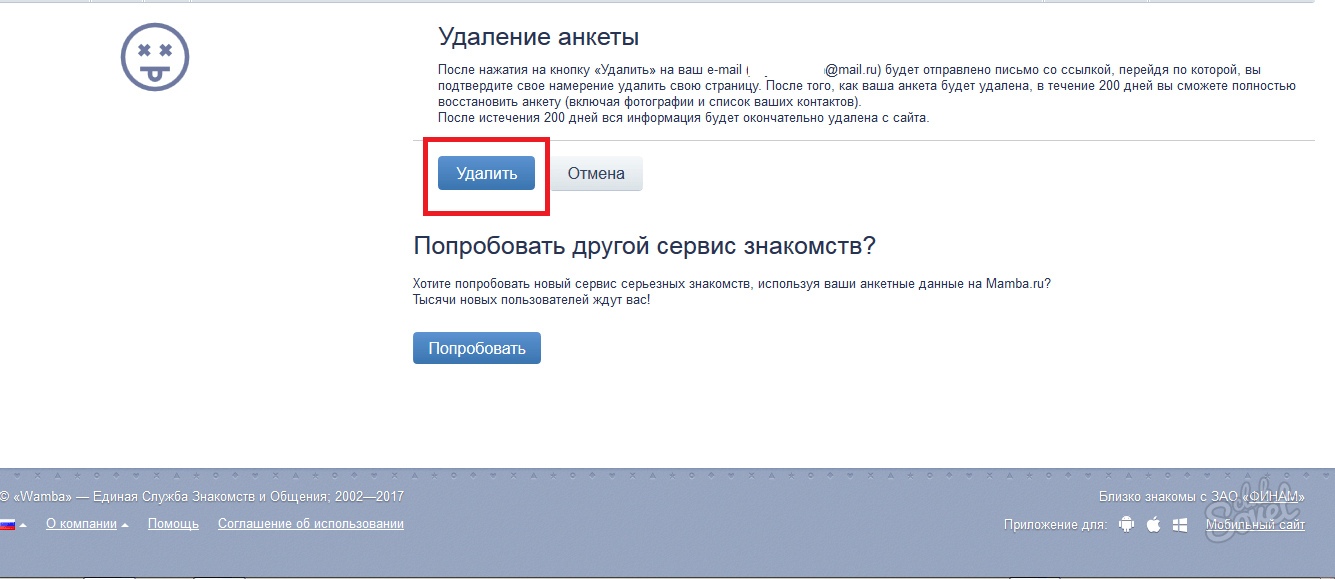Open the Apple app link icon
Screen dimensions: 1335x579
pyautogui.click(x=1153, y=525)
